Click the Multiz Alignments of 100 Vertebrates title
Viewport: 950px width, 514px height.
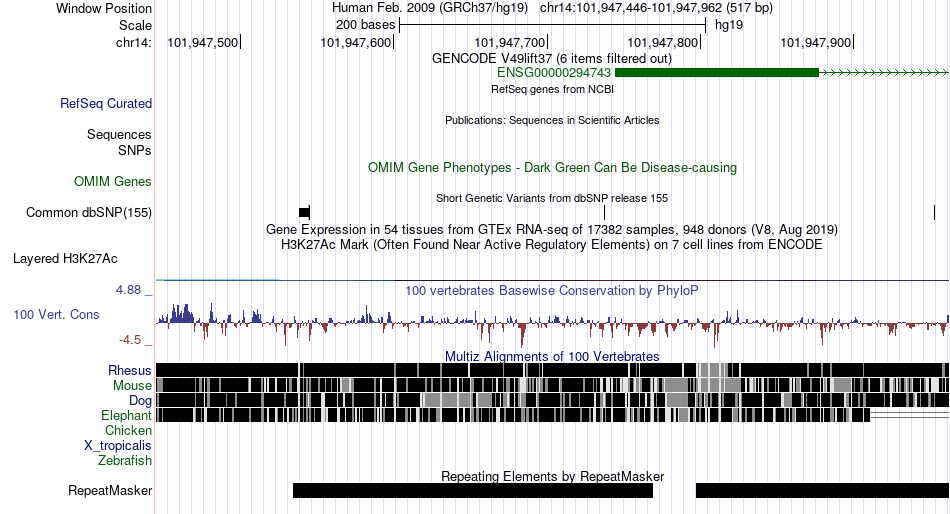pos(552,356)
